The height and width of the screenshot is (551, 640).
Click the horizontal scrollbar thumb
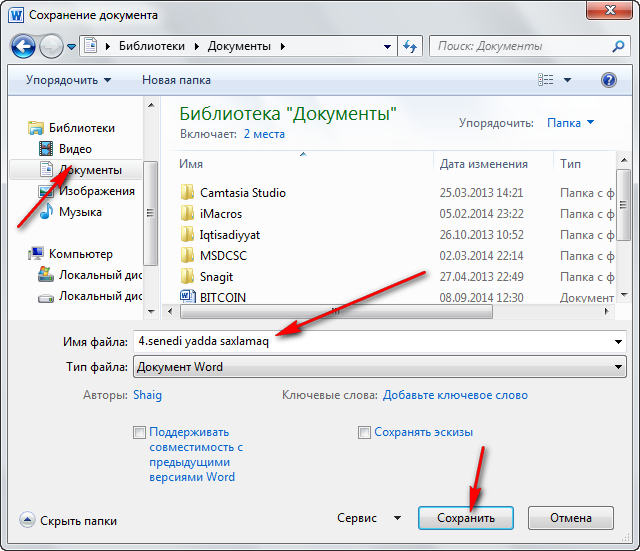[x=336, y=312]
